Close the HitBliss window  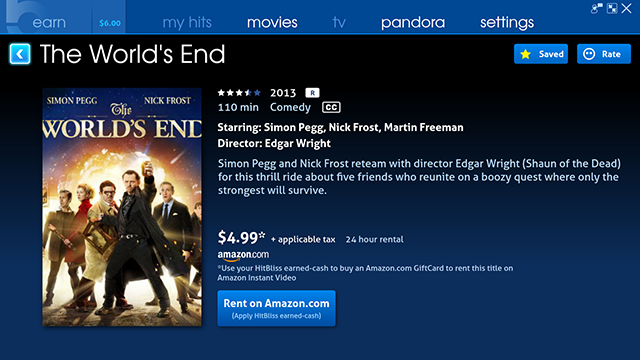coord(627,8)
